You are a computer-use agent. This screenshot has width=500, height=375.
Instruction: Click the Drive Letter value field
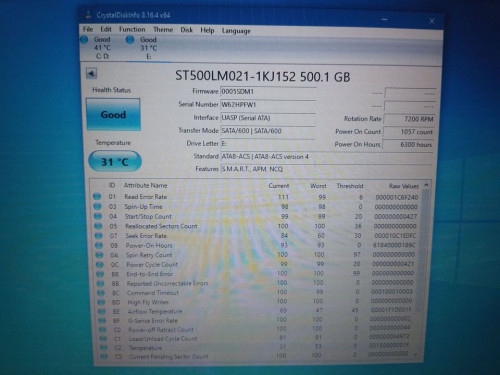coord(268,143)
